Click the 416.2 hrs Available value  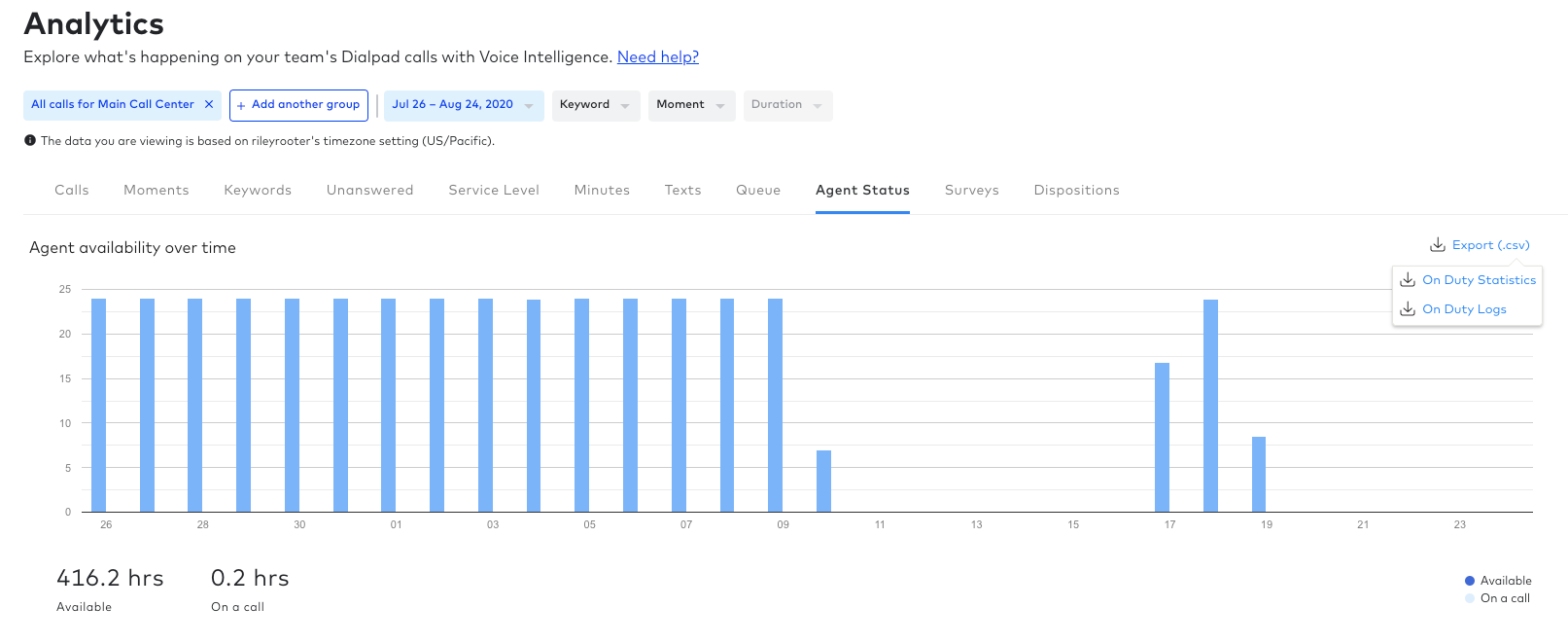coord(110,578)
